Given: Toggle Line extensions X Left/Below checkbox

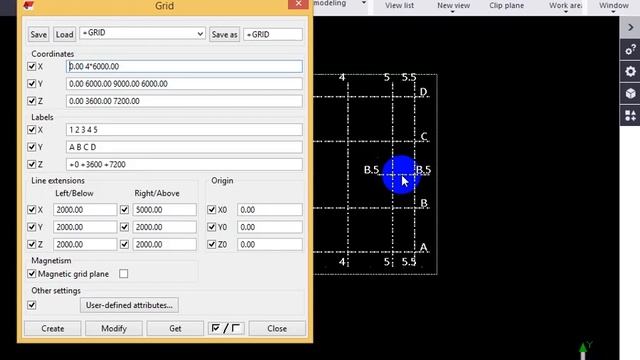Looking at the screenshot, I should [31, 210].
